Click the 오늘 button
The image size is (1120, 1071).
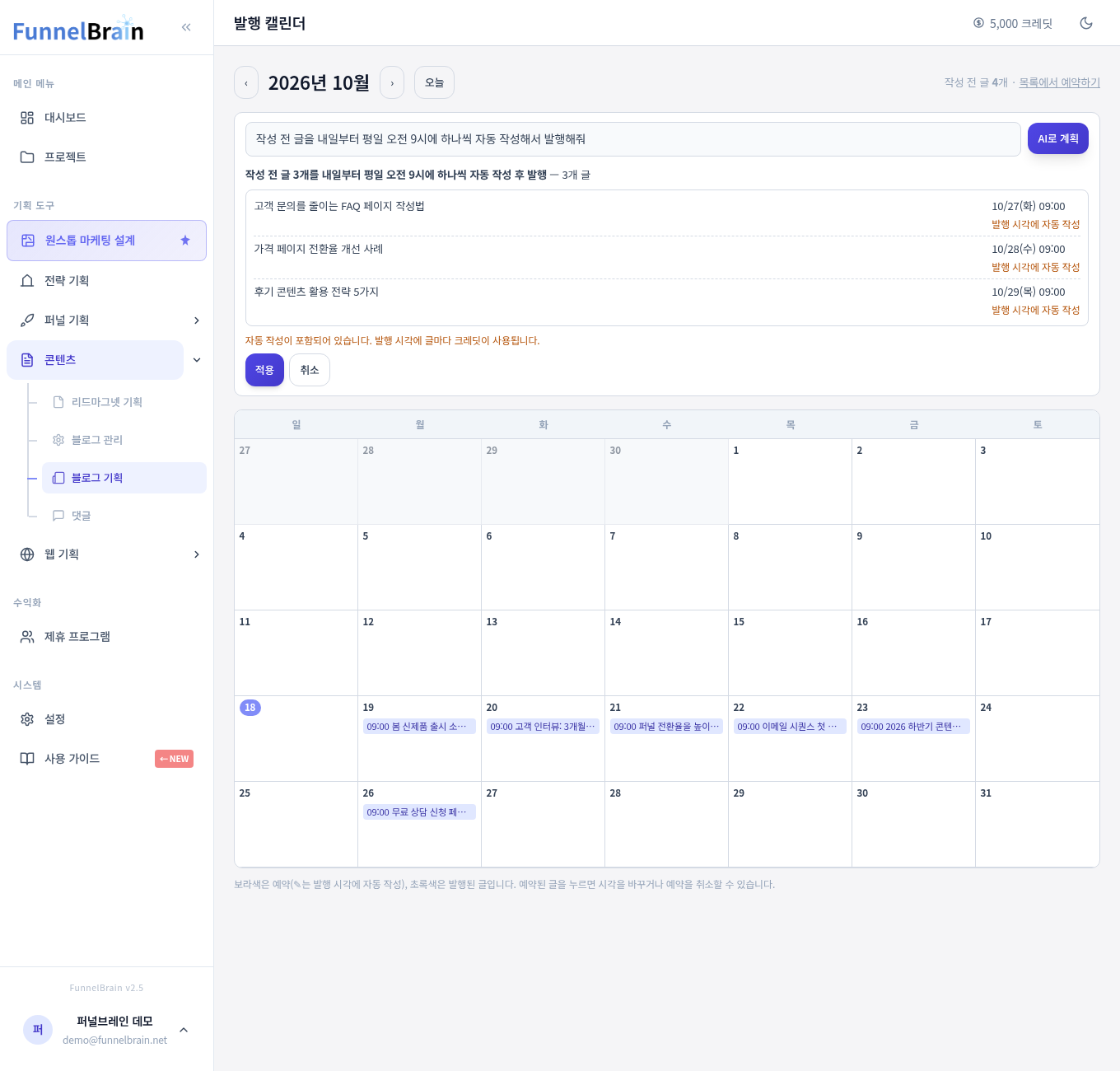pos(434,82)
